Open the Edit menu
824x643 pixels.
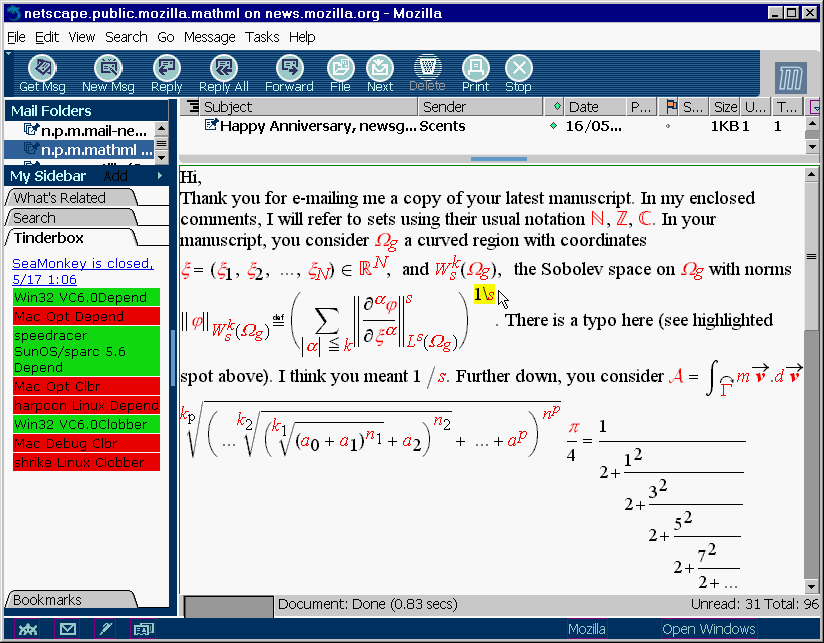tap(47, 37)
